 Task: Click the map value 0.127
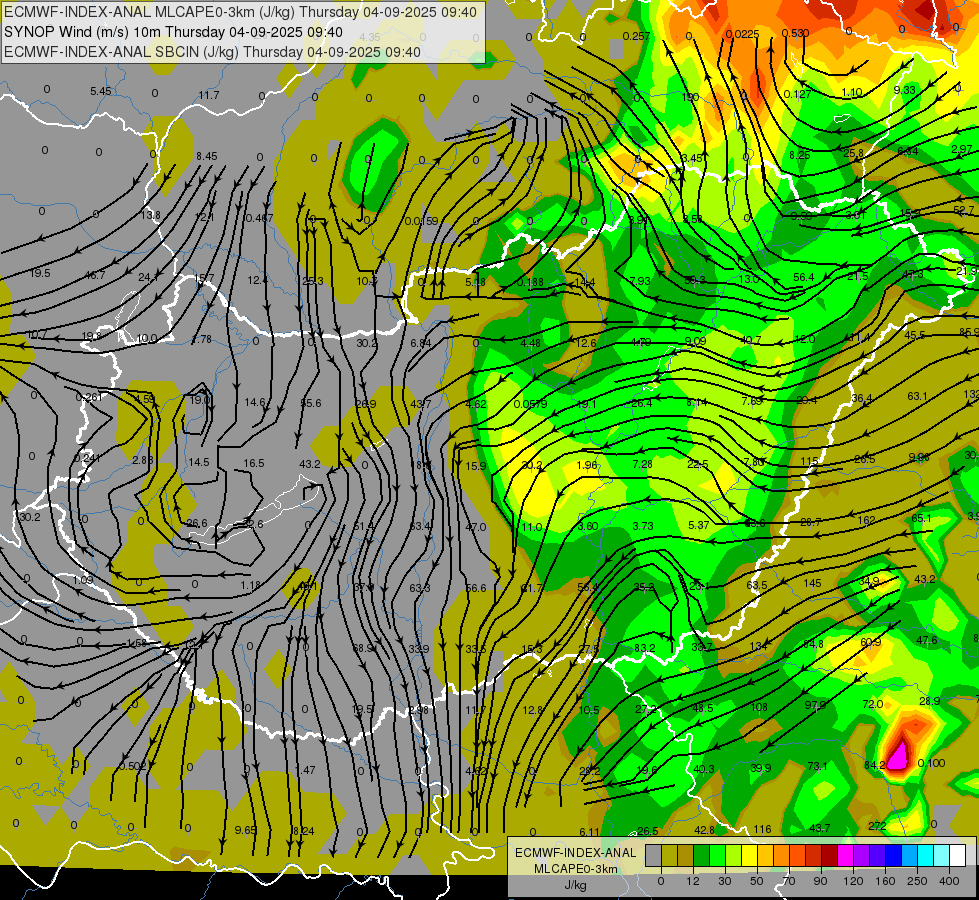point(797,94)
